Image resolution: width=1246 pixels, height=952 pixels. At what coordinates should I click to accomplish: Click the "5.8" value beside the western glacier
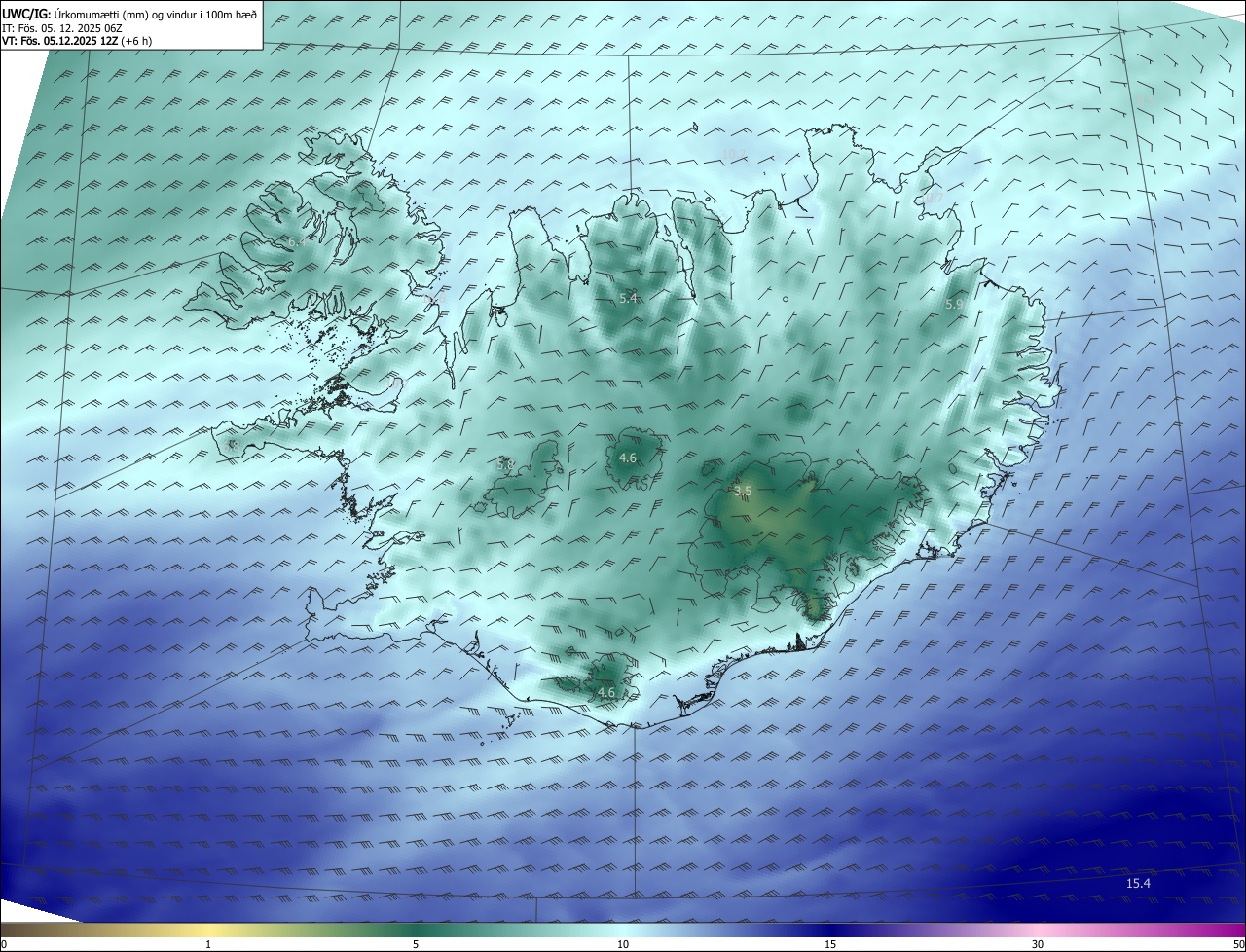(x=505, y=465)
